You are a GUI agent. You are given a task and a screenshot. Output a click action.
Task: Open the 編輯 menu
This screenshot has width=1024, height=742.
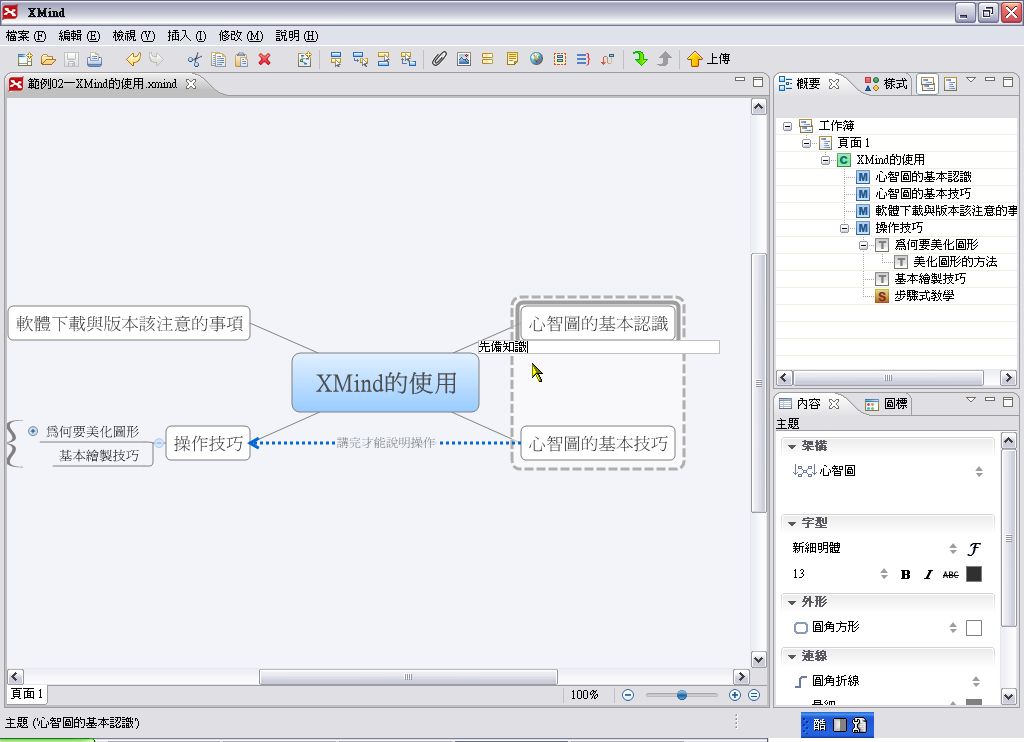coord(79,36)
